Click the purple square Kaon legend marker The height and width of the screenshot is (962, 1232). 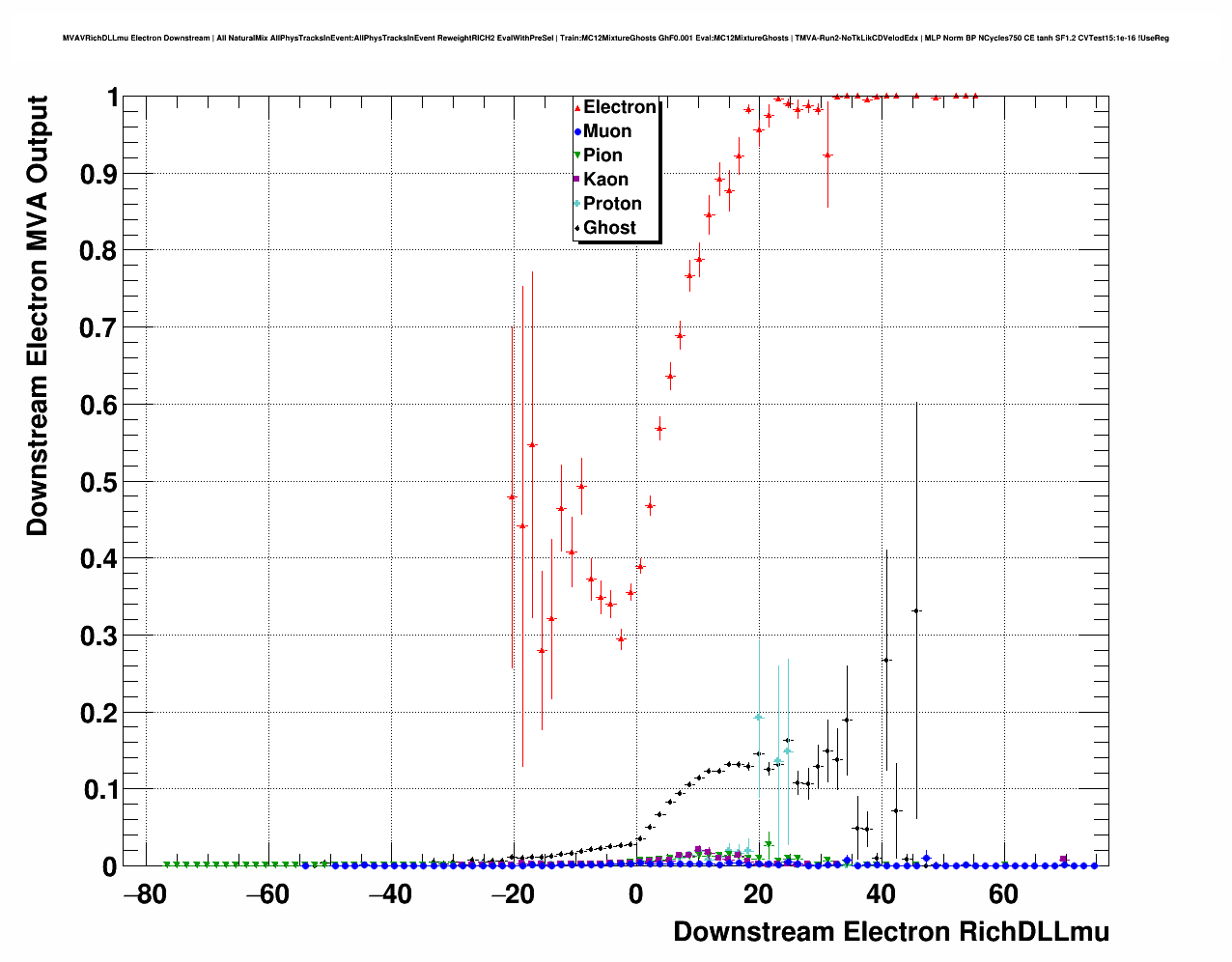[x=577, y=180]
